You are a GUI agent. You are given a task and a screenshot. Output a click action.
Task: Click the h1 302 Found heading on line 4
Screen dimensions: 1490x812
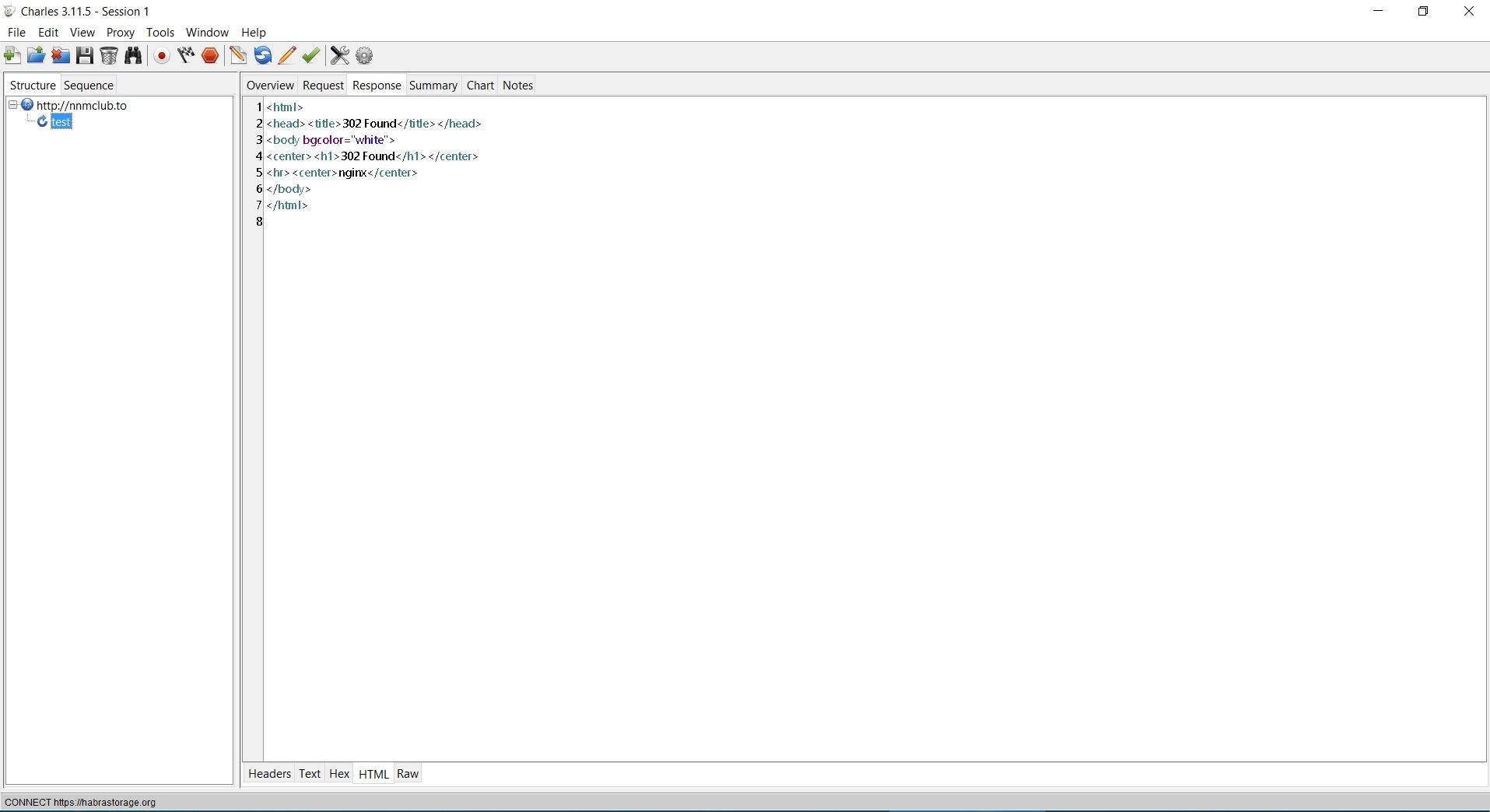(x=368, y=156)
